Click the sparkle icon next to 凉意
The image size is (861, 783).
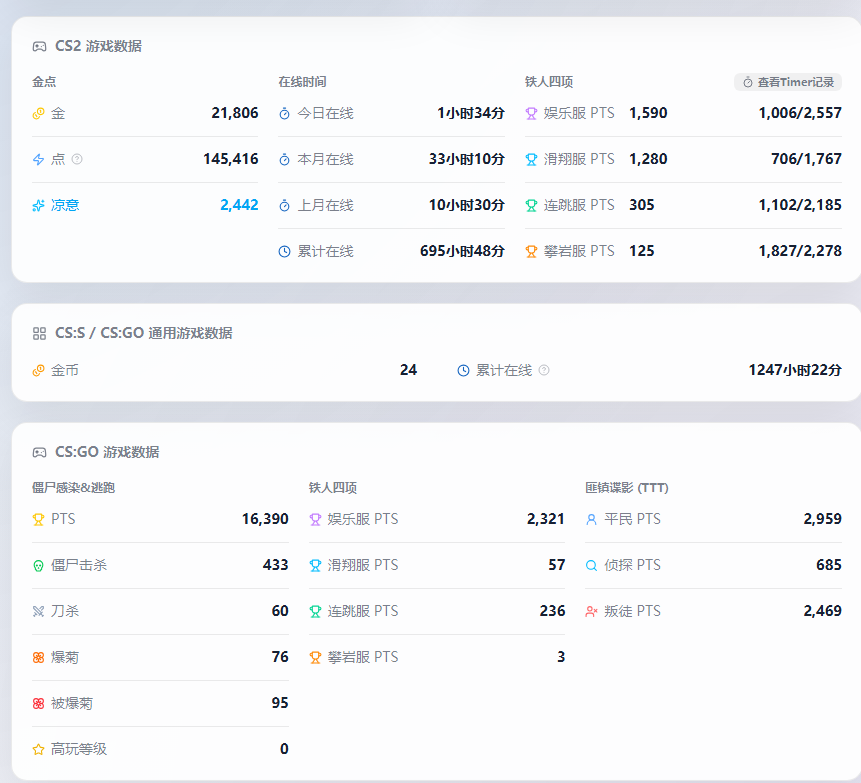(x=38, y=205)
